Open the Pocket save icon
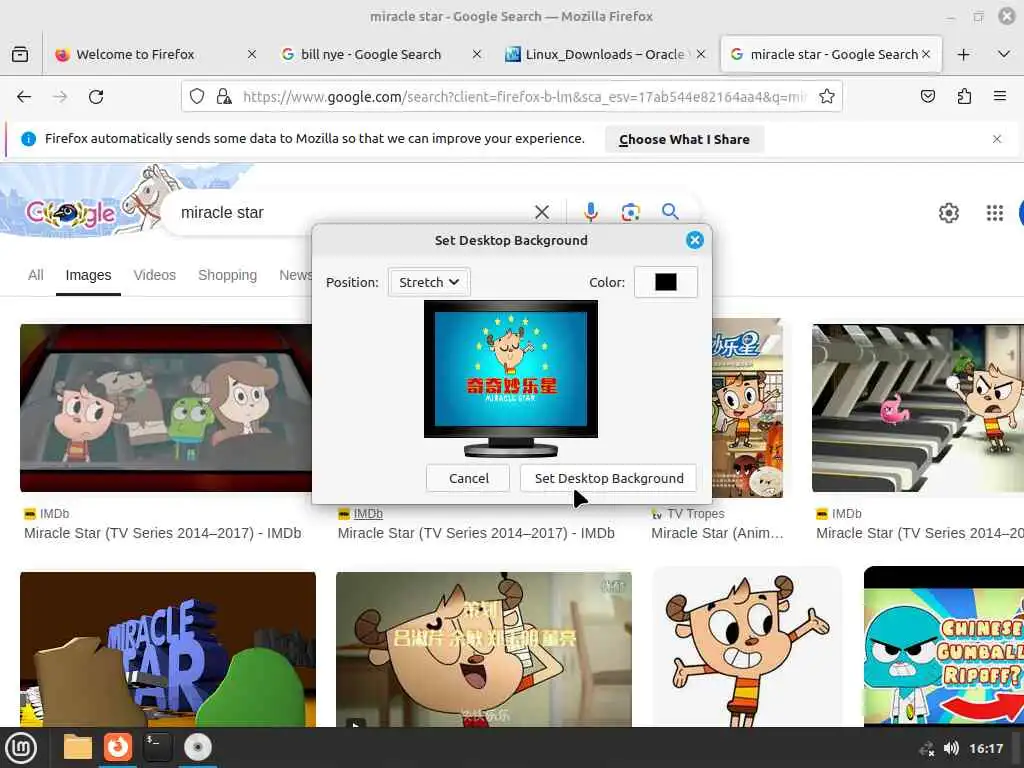The width and height of the screenshot is (1024, 768). (927, 97)
